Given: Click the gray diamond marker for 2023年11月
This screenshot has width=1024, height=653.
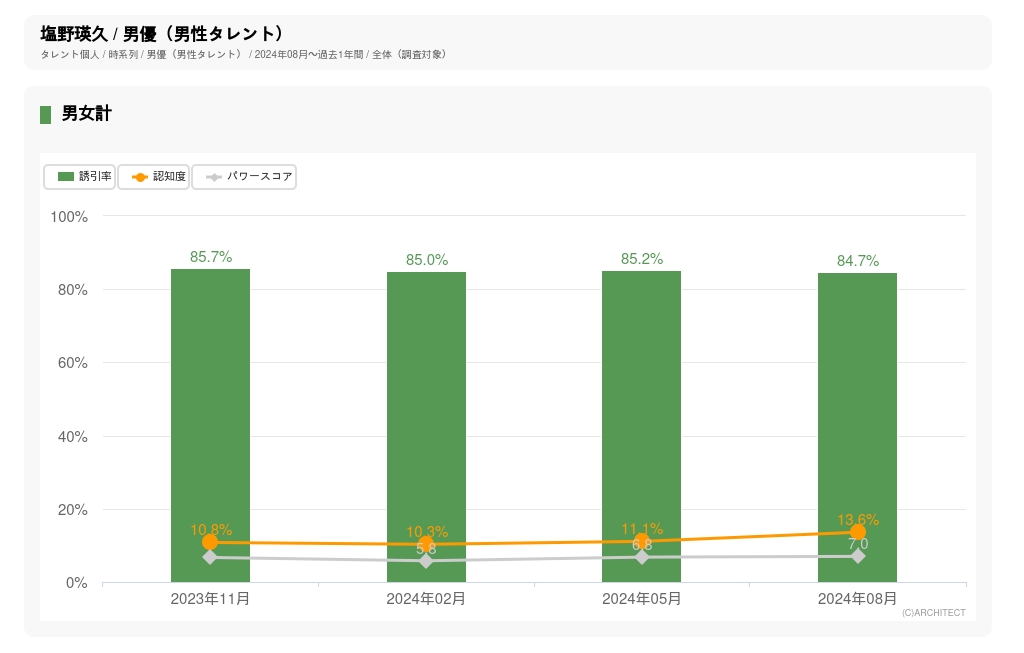Looking at the screenshot, I should pyautogui.click(x=210, y=557).
